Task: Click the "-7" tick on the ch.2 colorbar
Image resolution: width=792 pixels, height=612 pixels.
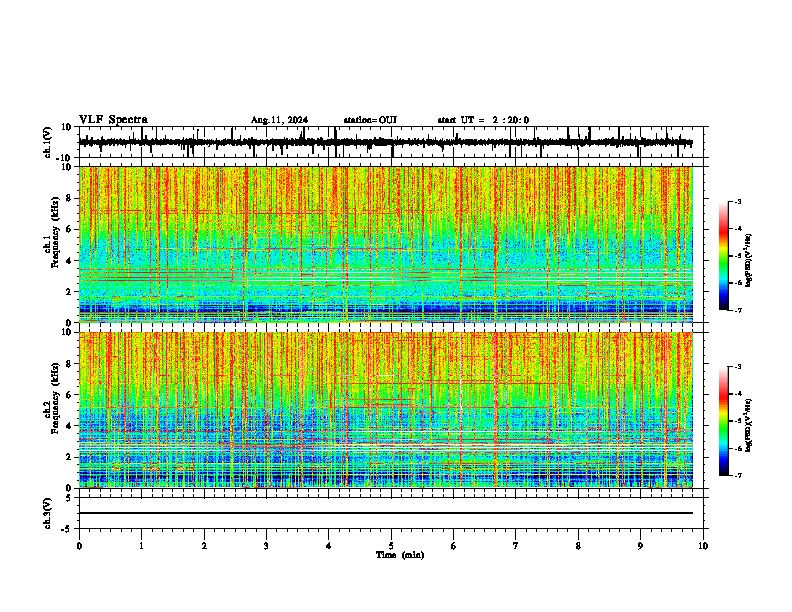Action: click(x=737, y=475)
